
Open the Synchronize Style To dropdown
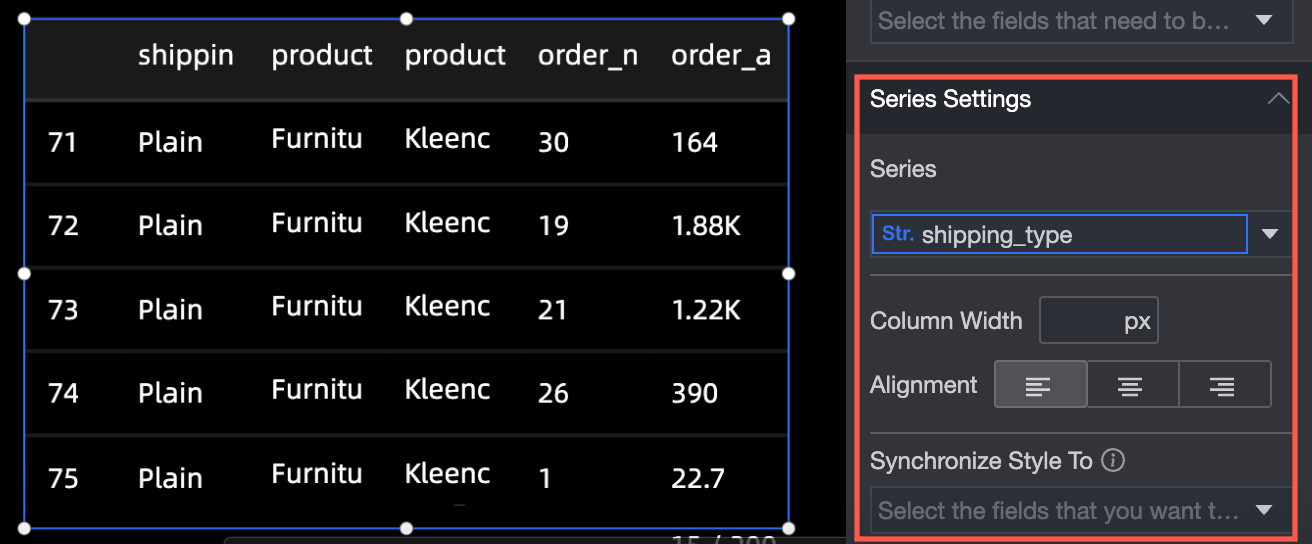(x=1264, y=511)
